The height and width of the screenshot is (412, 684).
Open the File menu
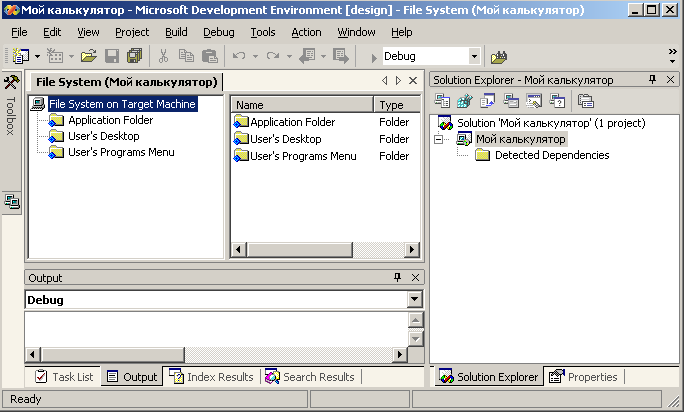tap(19, 32)
